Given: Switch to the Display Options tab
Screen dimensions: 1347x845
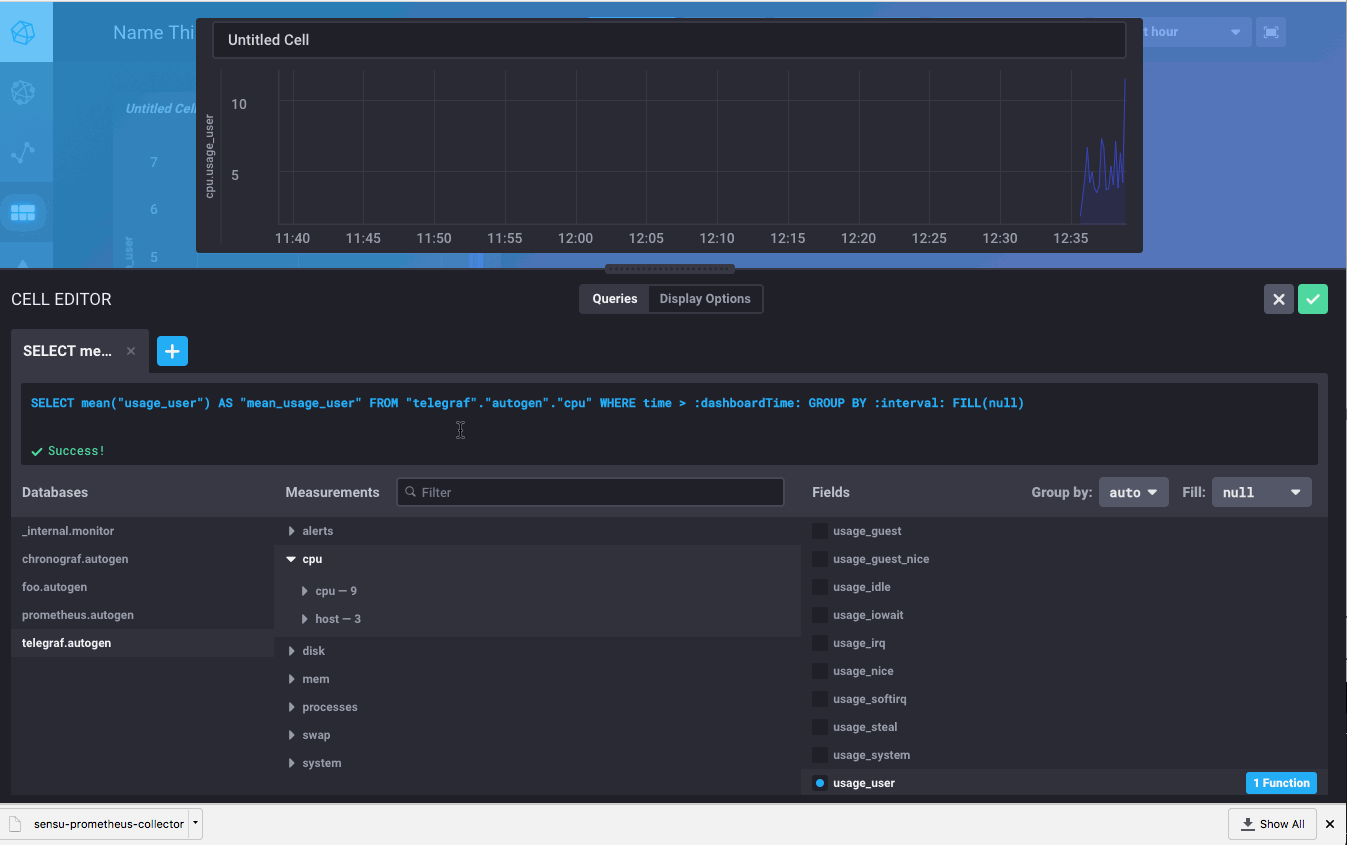Looking at the screenshot, I should tap(705, 299).
